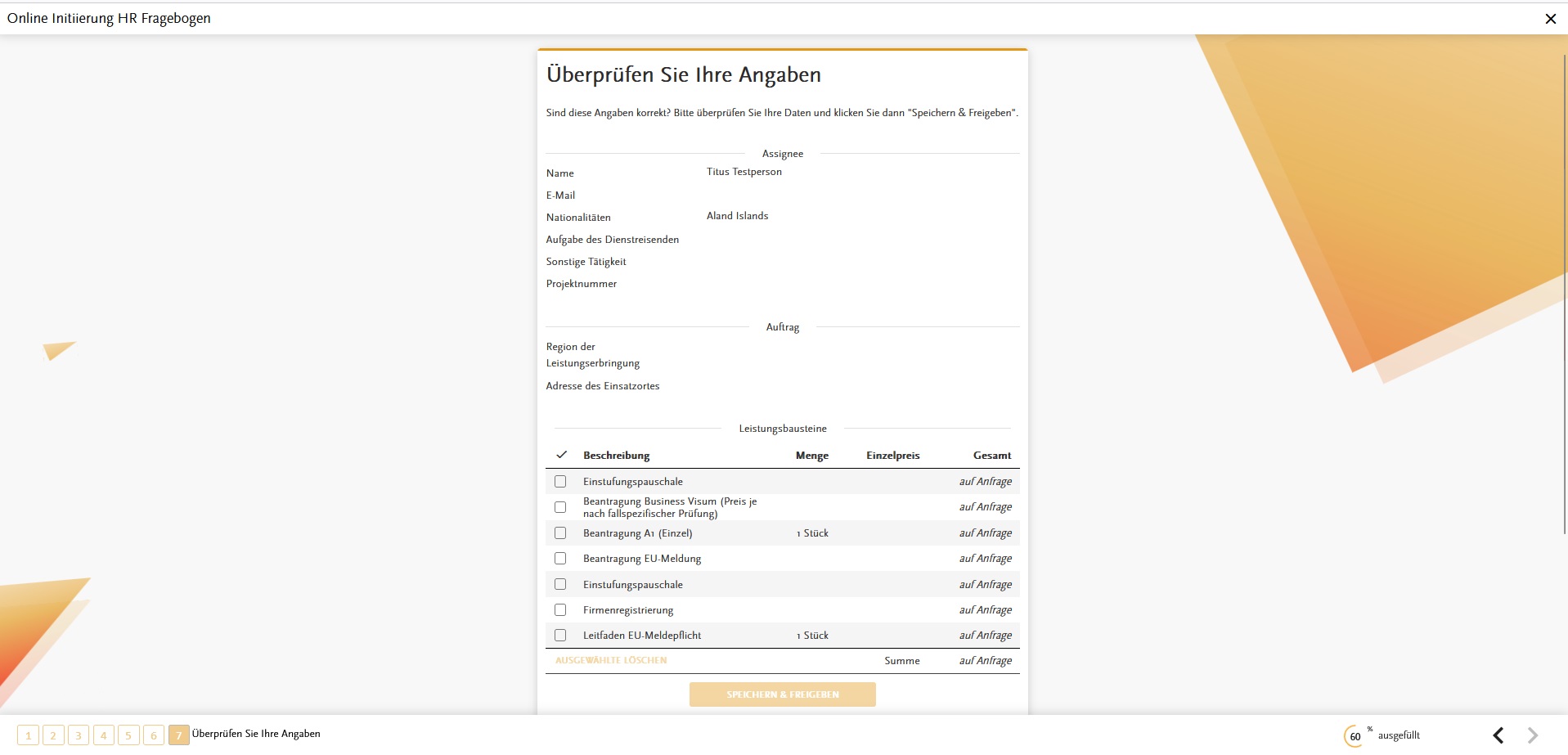Close the HR Fragebogen dialog
This screenshot has width=1568, height=755.
[x=1550, y=19]
